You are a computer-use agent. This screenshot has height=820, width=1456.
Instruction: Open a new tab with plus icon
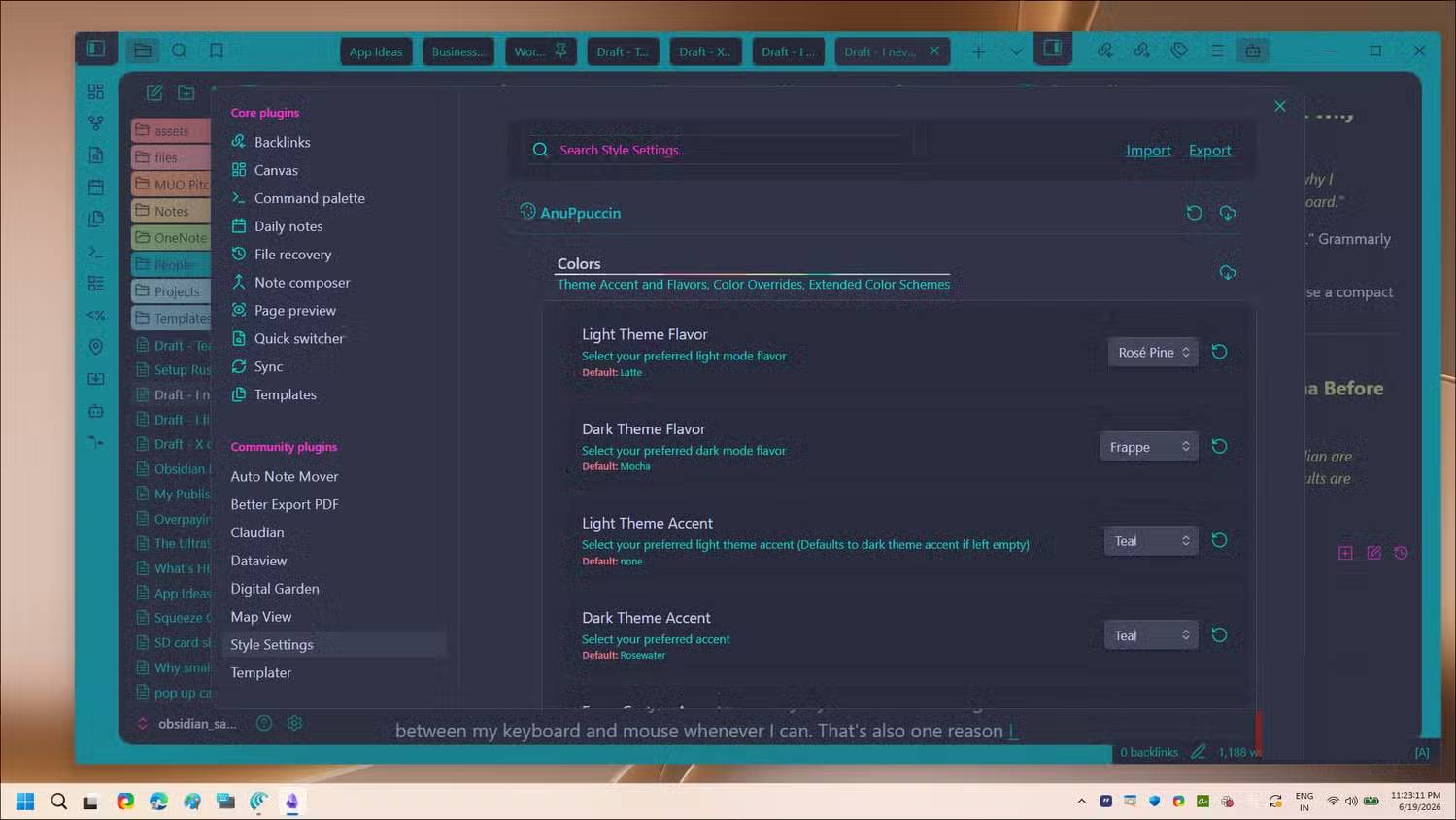coord(978,51)
